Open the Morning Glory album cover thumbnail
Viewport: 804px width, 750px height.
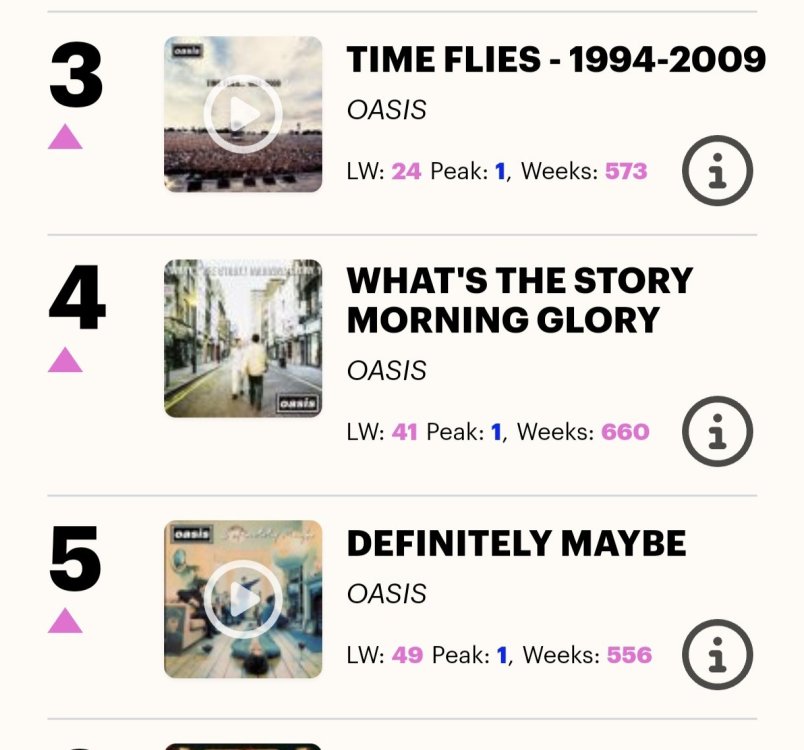tap(243, 338)
